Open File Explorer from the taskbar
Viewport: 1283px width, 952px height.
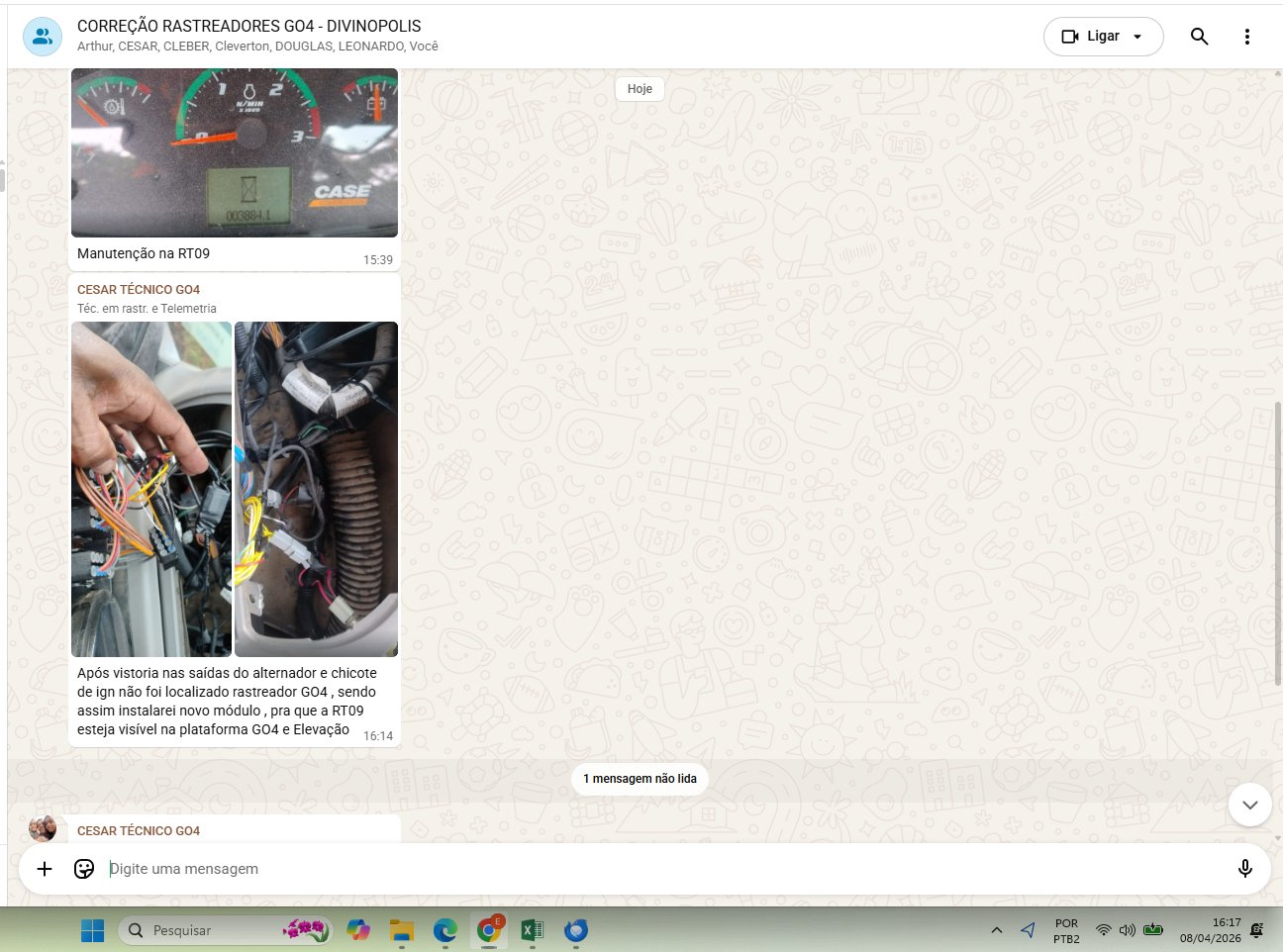click(x=401, y=930)
